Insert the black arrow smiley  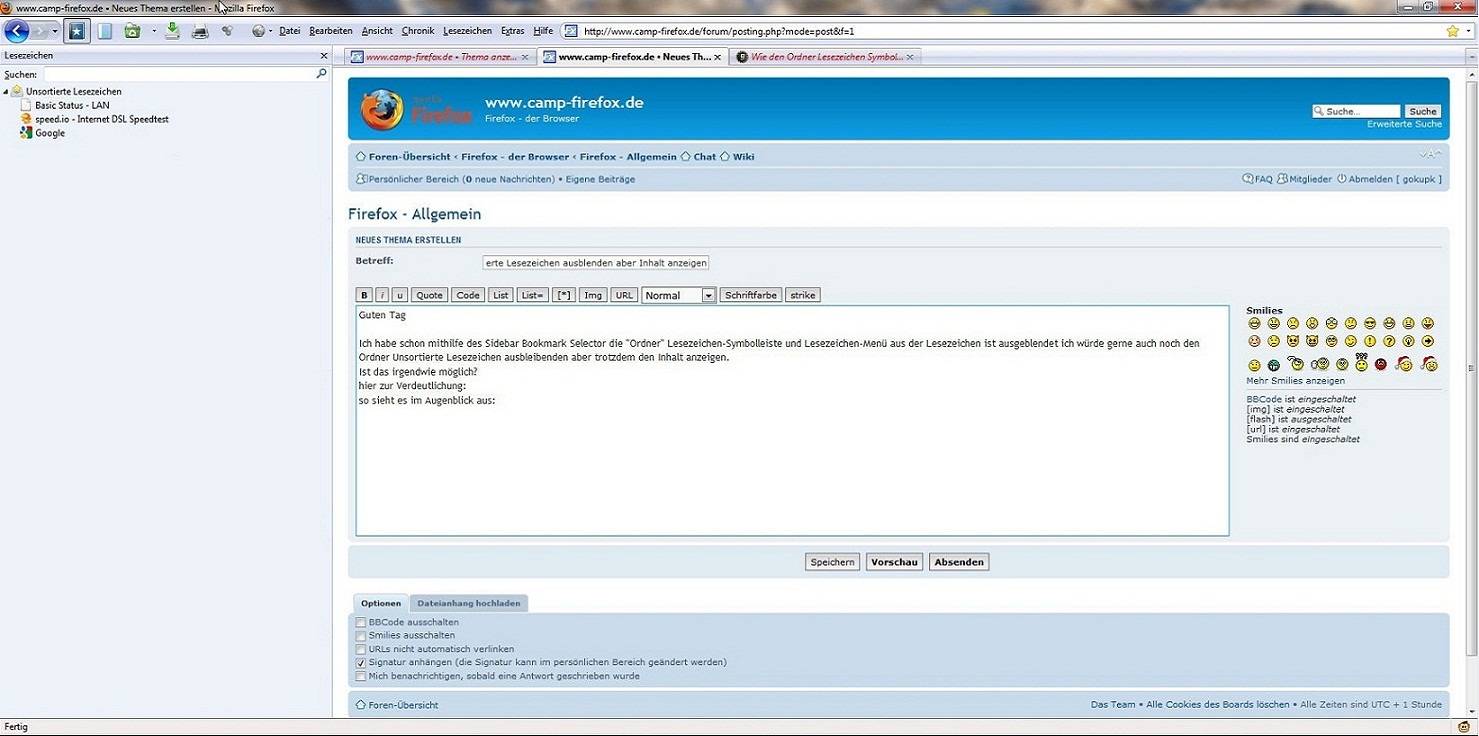[1428, 342]
